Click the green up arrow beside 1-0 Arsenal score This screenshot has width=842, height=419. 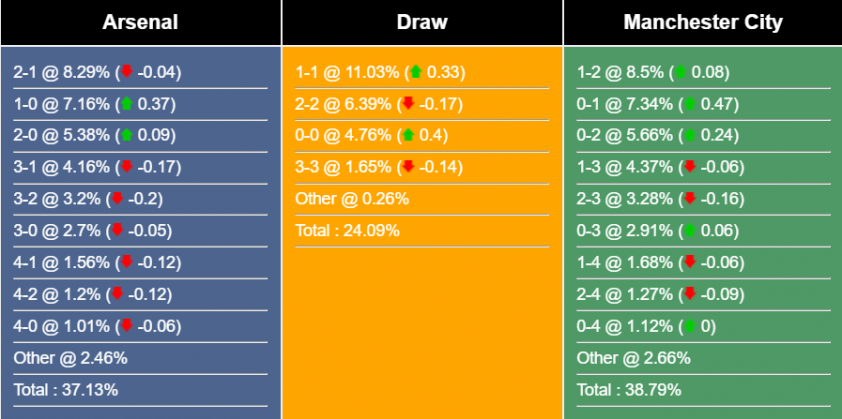pos(127,104)
